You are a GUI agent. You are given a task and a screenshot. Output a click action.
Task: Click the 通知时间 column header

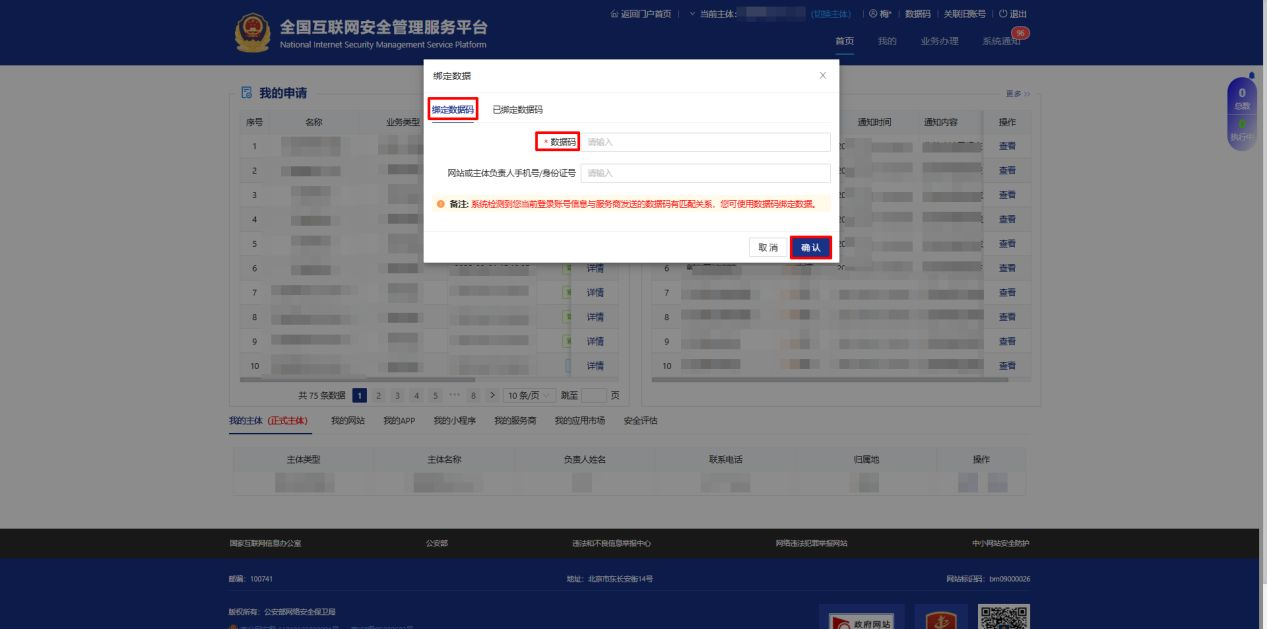pos(873,122)
